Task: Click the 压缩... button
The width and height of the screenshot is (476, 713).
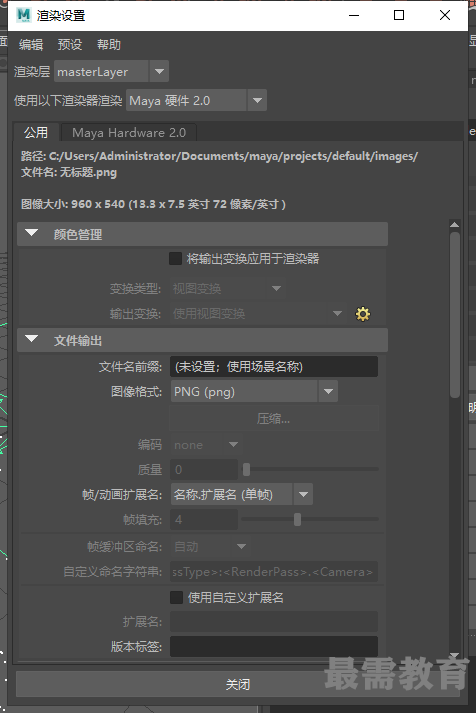Action: tap(274, 418)
